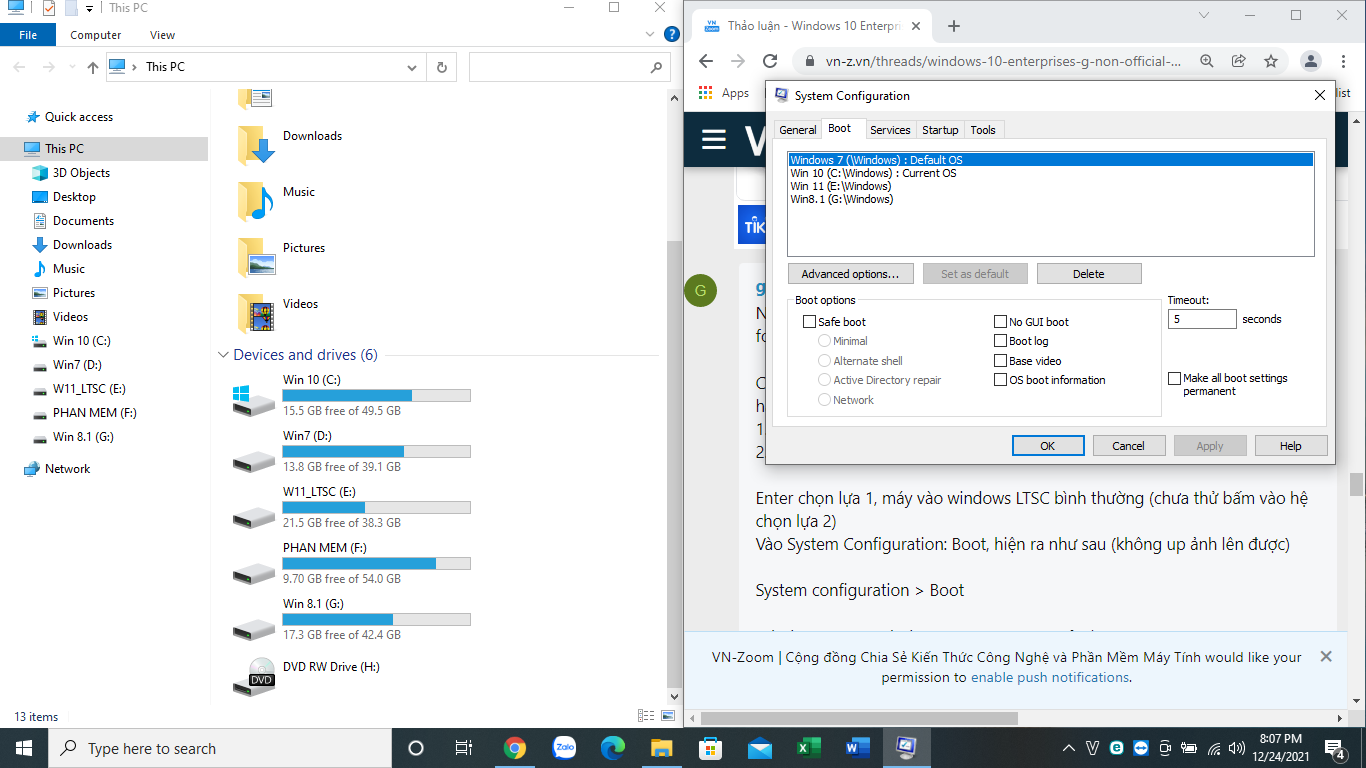The width and height of the screenshot is (1366, 768).
Task: Open Microsoft Store taskbar icon
Action: (711, 748)
